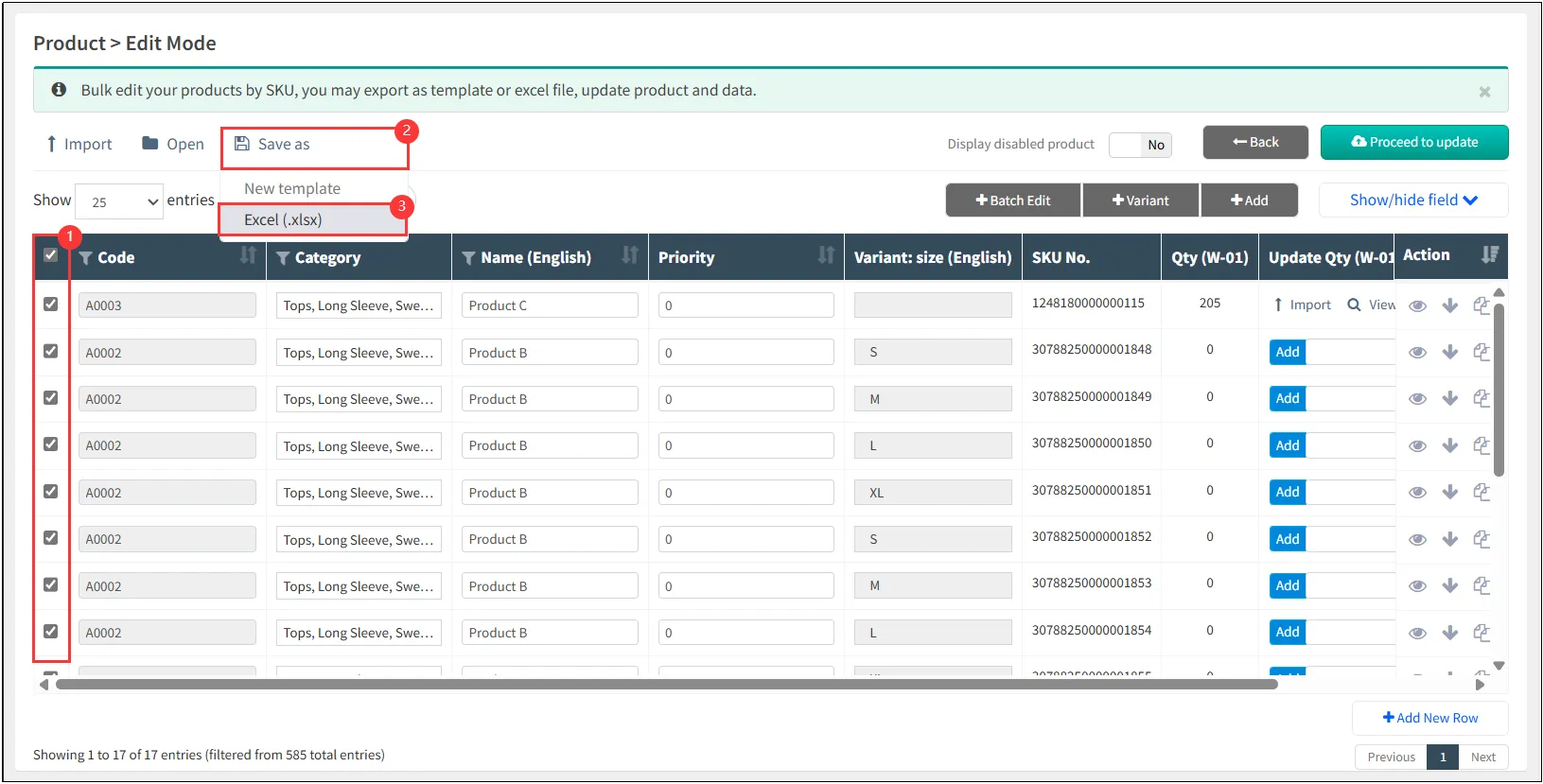Click the Code column filter icon
1543x784 pixels.
[x=85, y=258]
